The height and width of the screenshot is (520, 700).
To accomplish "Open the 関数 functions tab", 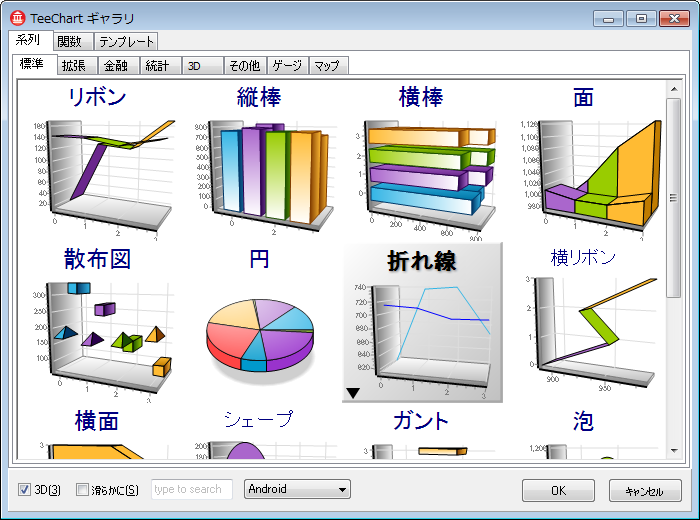I will pyautogui.click(x=73, y=42).
